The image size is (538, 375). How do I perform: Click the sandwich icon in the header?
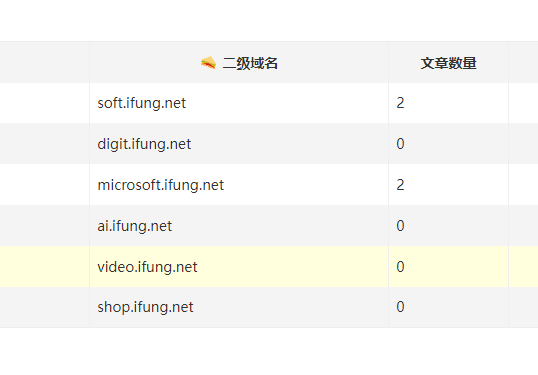[x=209, y=63]
